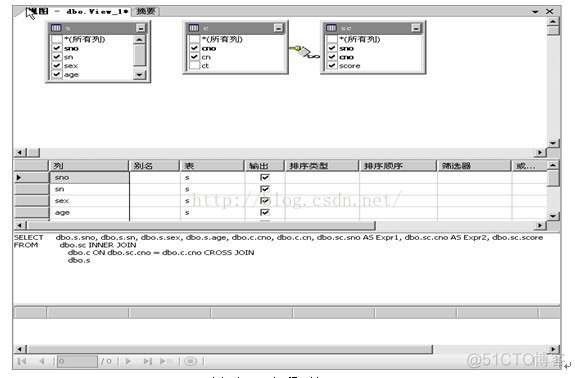Image resolution: width=575 pixels, height=378 pixels.
Task: Collapse the sc table window with minimize box
Action: pos(415,28)
